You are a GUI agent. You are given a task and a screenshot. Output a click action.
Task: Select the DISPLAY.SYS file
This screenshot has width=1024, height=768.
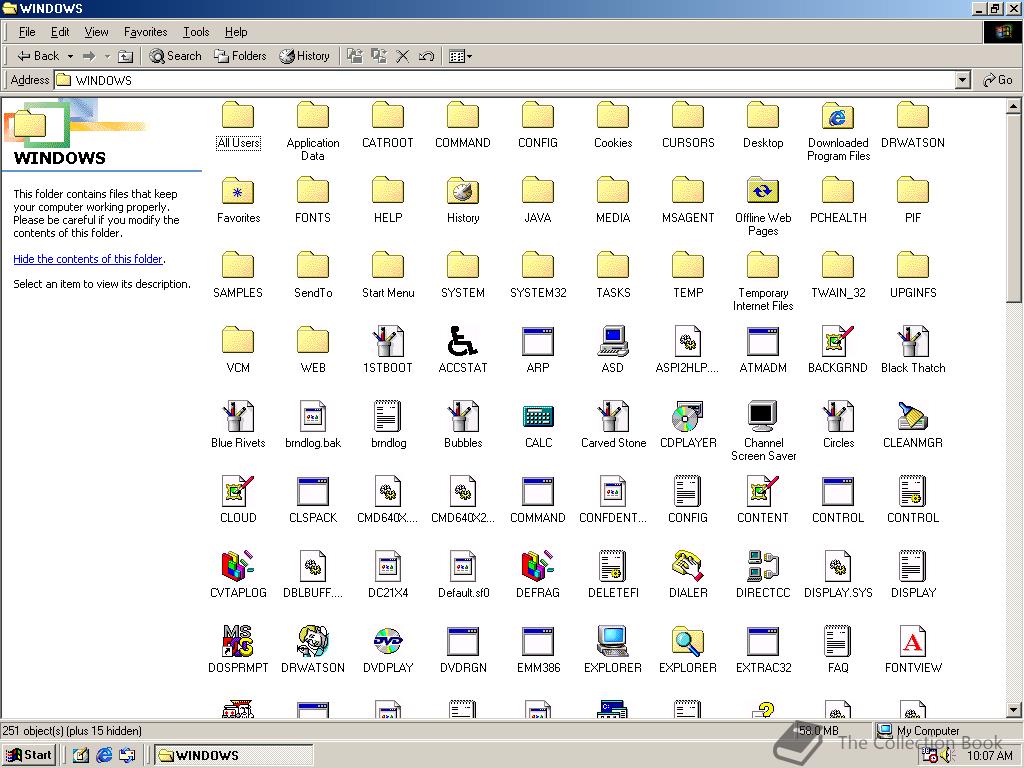pos(838,566)
